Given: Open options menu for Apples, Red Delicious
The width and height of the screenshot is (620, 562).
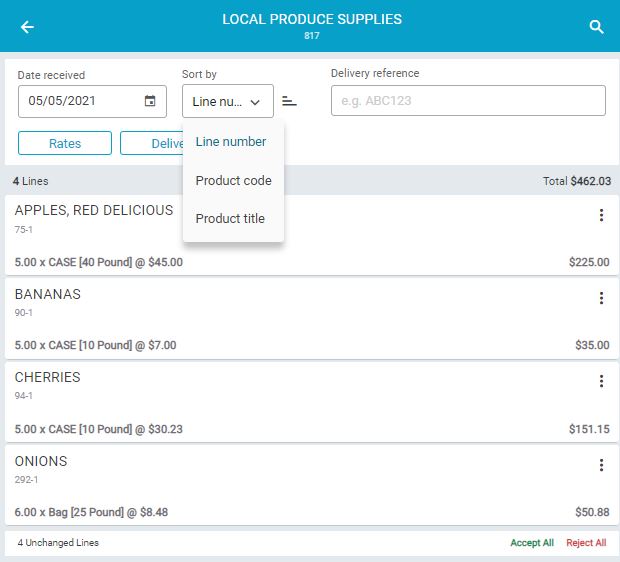Looking at the screenshot, I should [601, 215].
